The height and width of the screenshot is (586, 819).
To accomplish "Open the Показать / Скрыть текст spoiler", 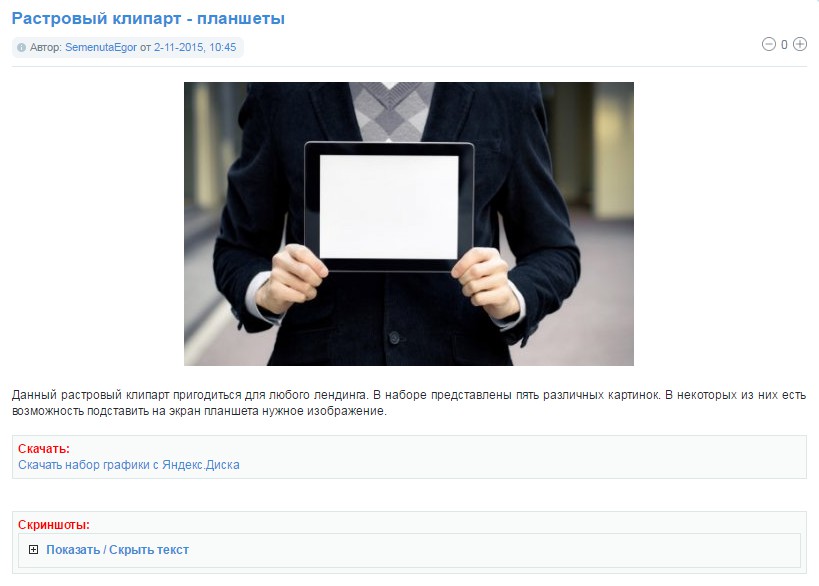I will point(118,549).
